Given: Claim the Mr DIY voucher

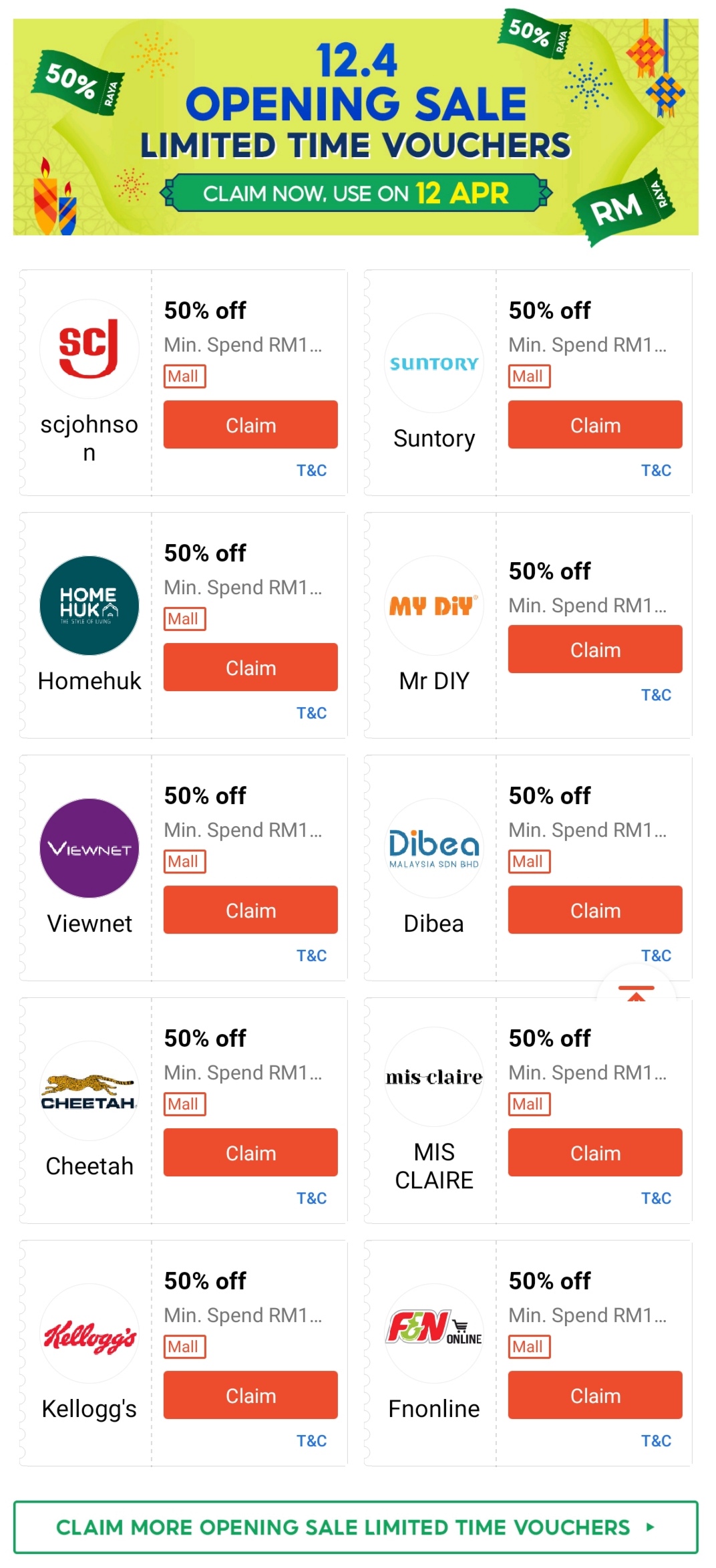Looking at the screenshot, I should tap(594, 650).
